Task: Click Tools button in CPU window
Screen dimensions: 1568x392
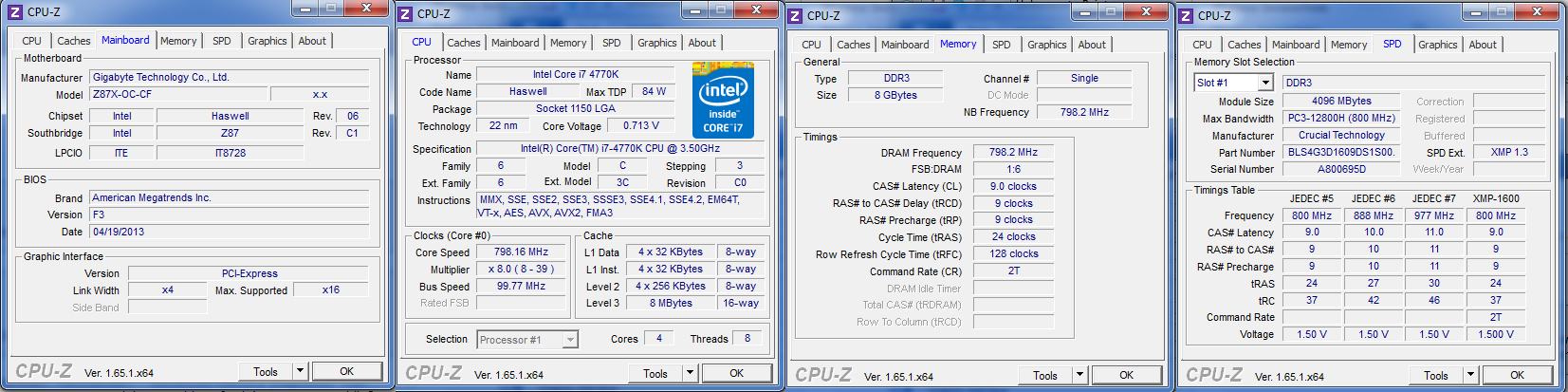Action: pyautogui.click(x=655, y=374)
